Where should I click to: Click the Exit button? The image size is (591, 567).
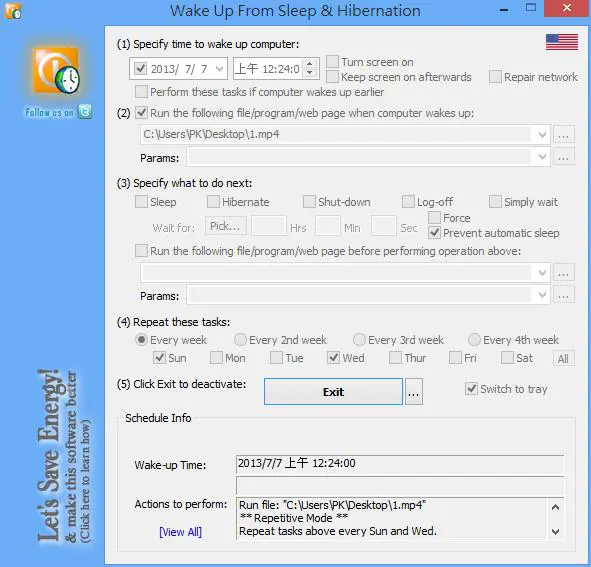click(333, 392)
